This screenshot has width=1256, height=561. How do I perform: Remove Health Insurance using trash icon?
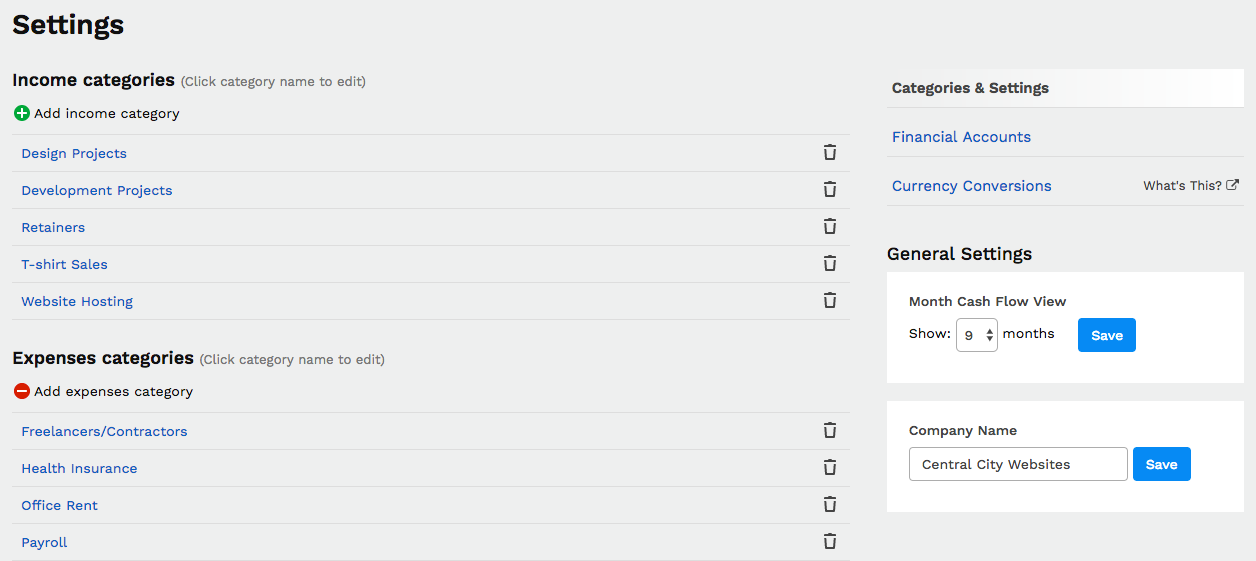(829, 468)
